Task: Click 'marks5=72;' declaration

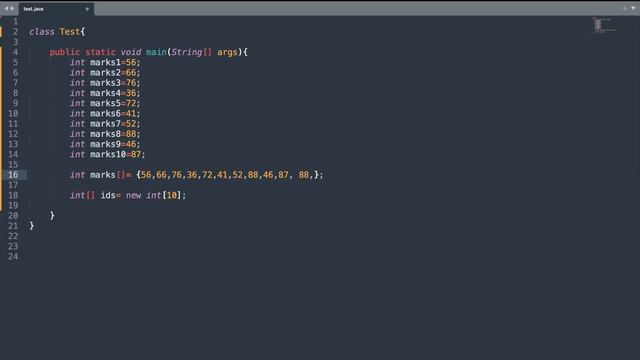Action: tap(115, 103)
